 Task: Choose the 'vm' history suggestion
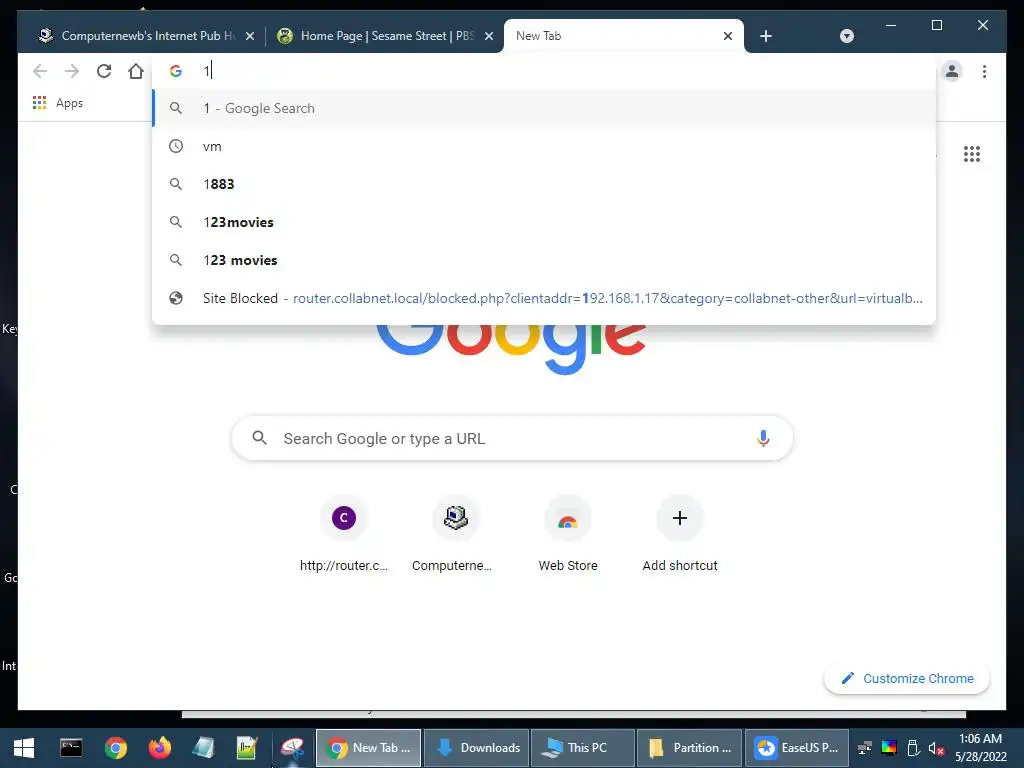[544, 146]
